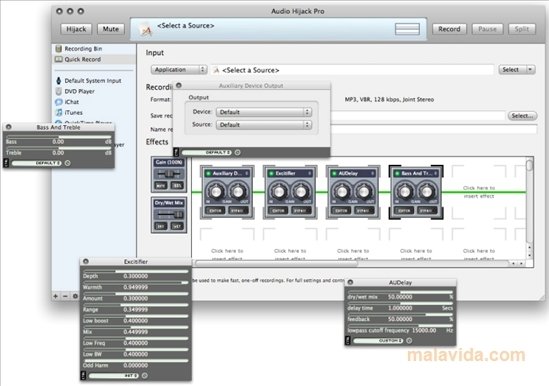
Task: Click the Record button
Action: [x=449, y=29]
